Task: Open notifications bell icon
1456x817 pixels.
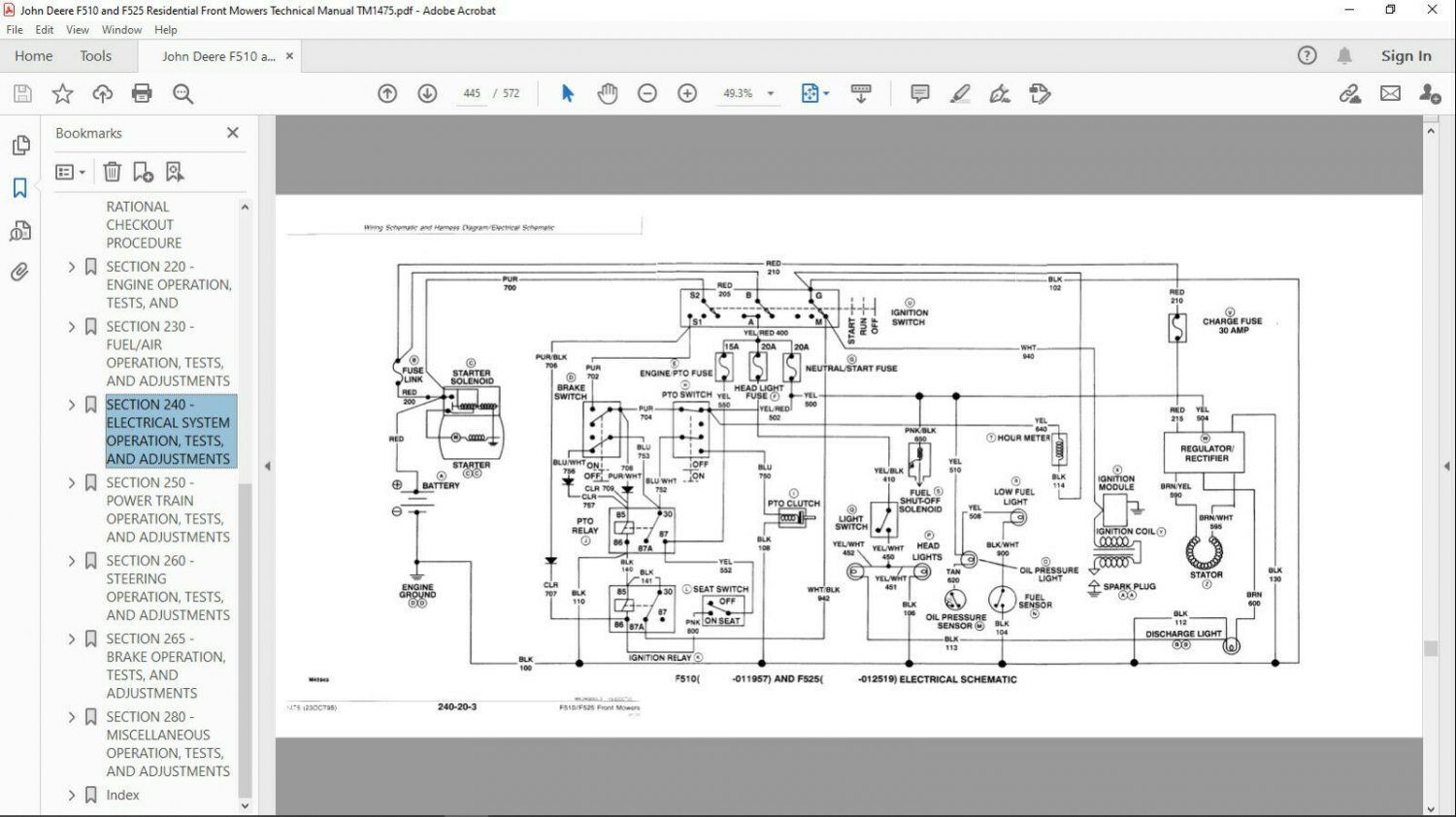Action: pyautogui.click(x=1344, y=55)
